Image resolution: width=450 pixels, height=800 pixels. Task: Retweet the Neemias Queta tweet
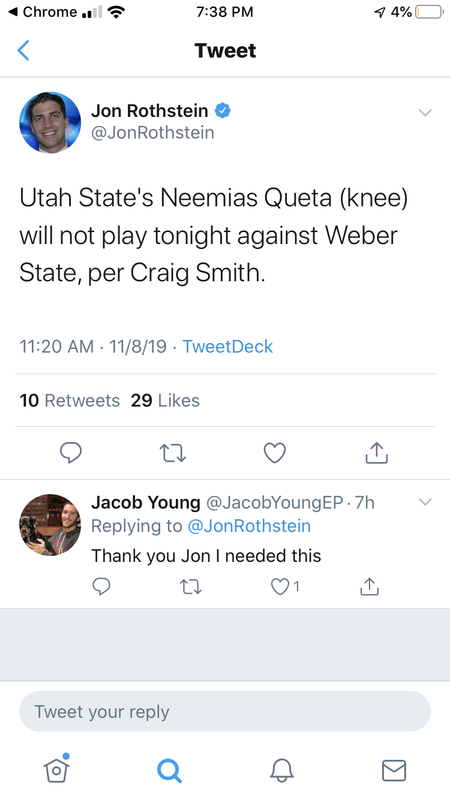(x=172, y=453)
